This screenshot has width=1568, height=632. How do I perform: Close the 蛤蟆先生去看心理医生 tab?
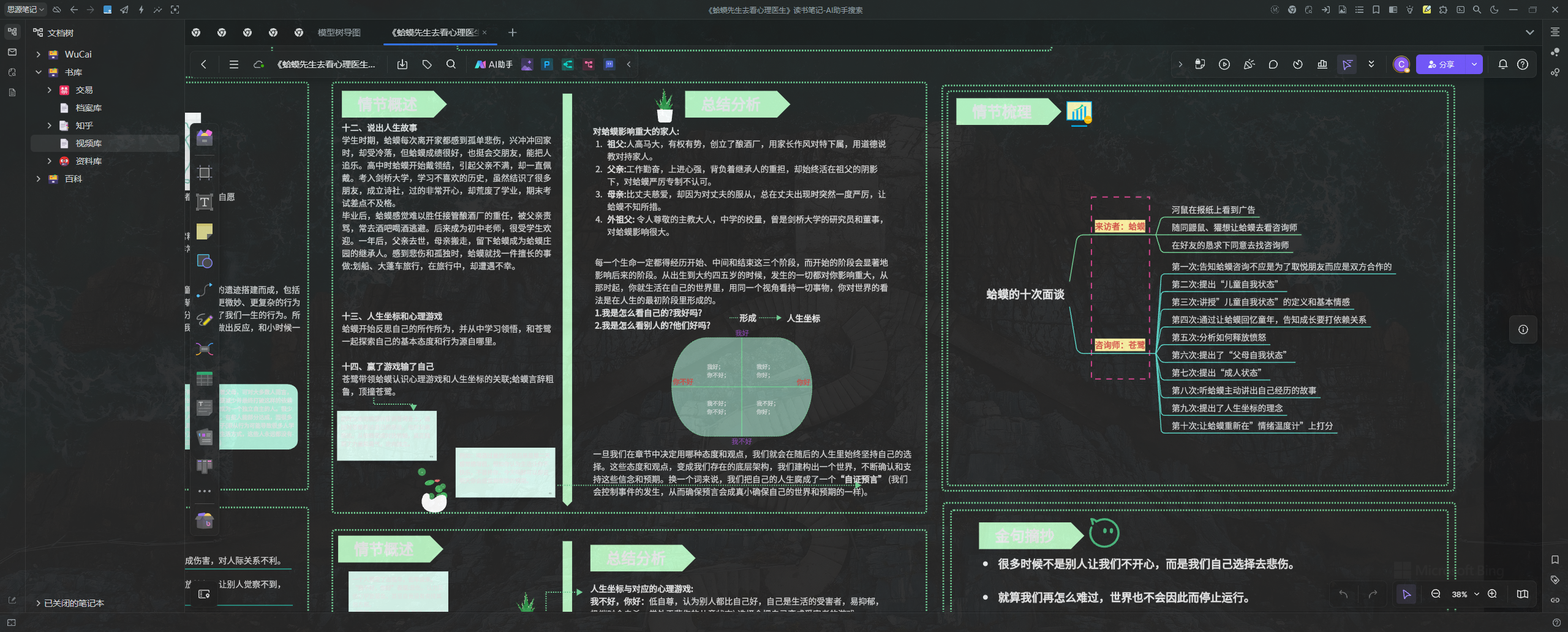pos(484,32)
